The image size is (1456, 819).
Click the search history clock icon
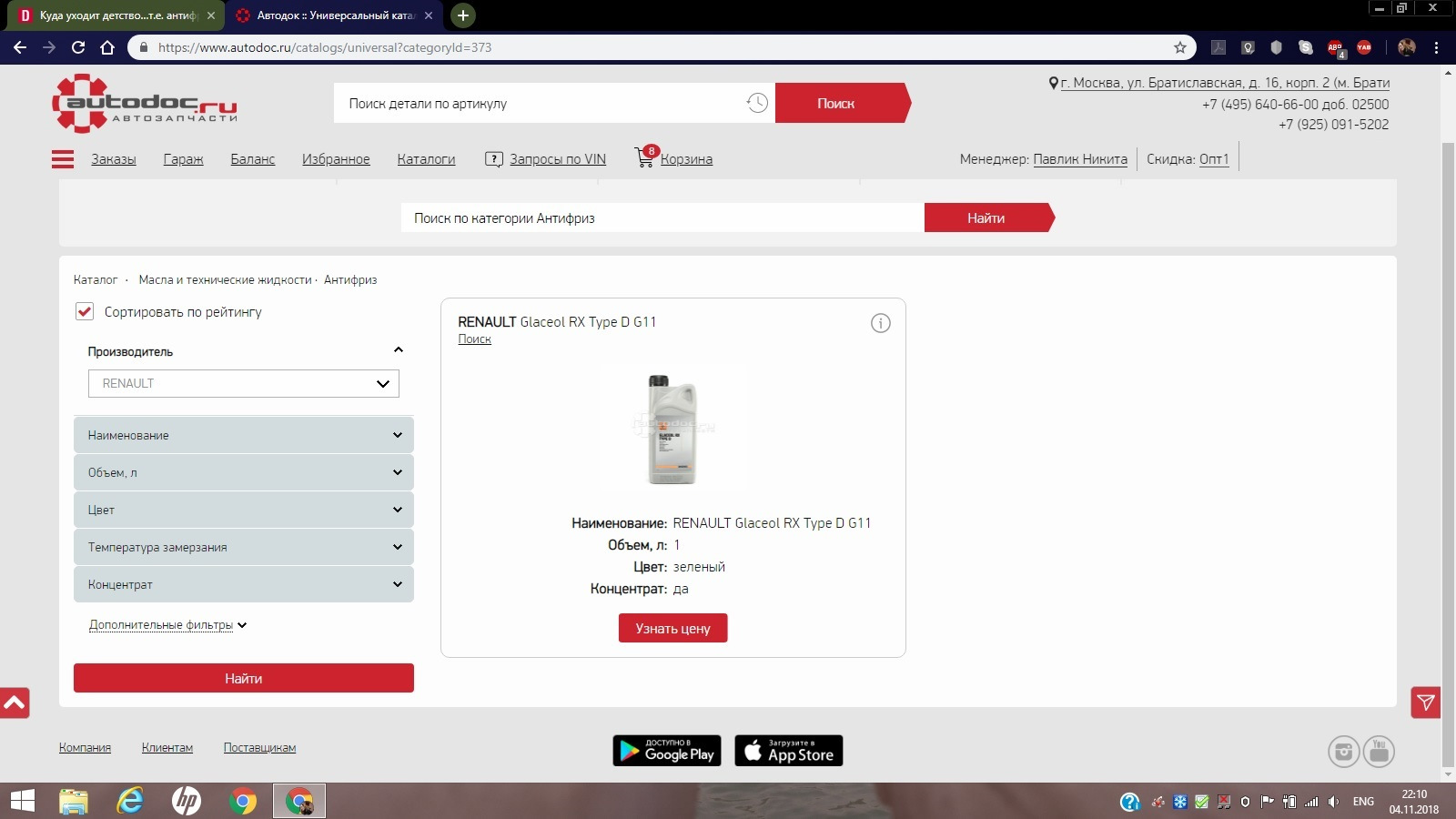[x=757, y=103]
